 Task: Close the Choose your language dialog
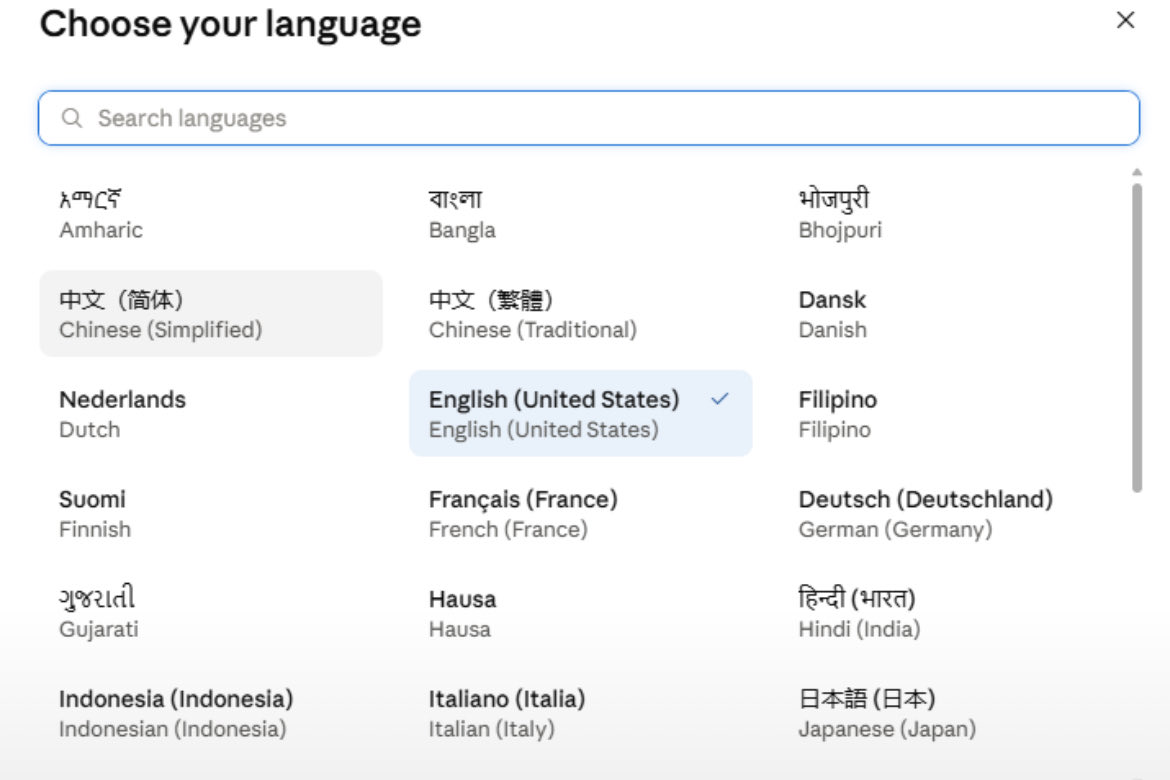point(1125,20)
